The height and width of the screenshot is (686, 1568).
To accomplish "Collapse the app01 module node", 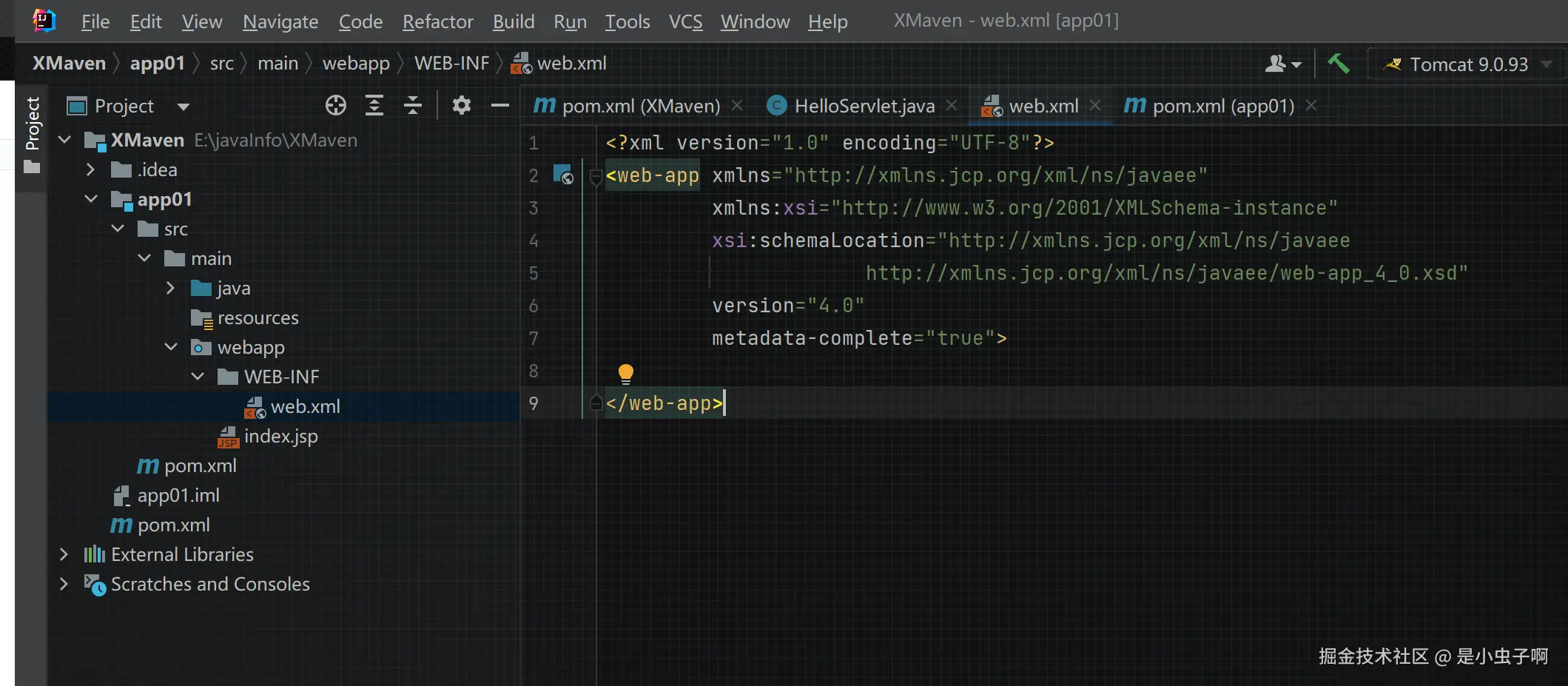I will point(91,199).
